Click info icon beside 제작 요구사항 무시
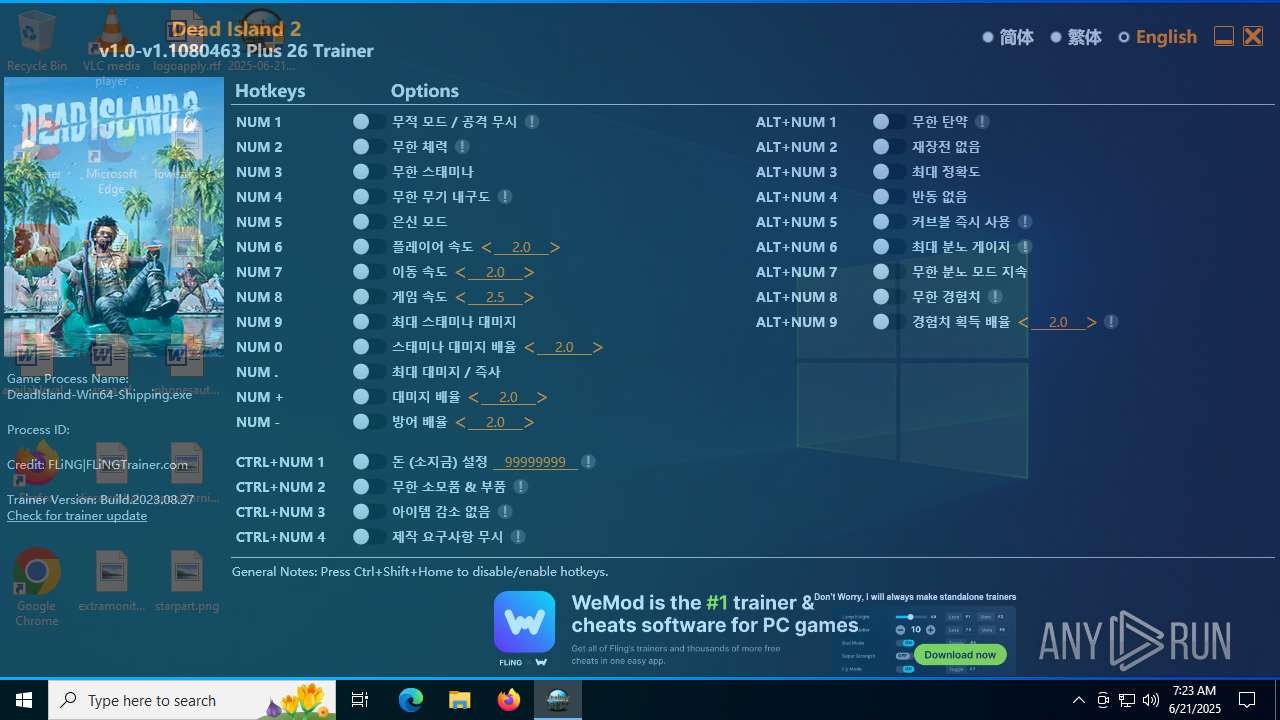 click(517, 537)
